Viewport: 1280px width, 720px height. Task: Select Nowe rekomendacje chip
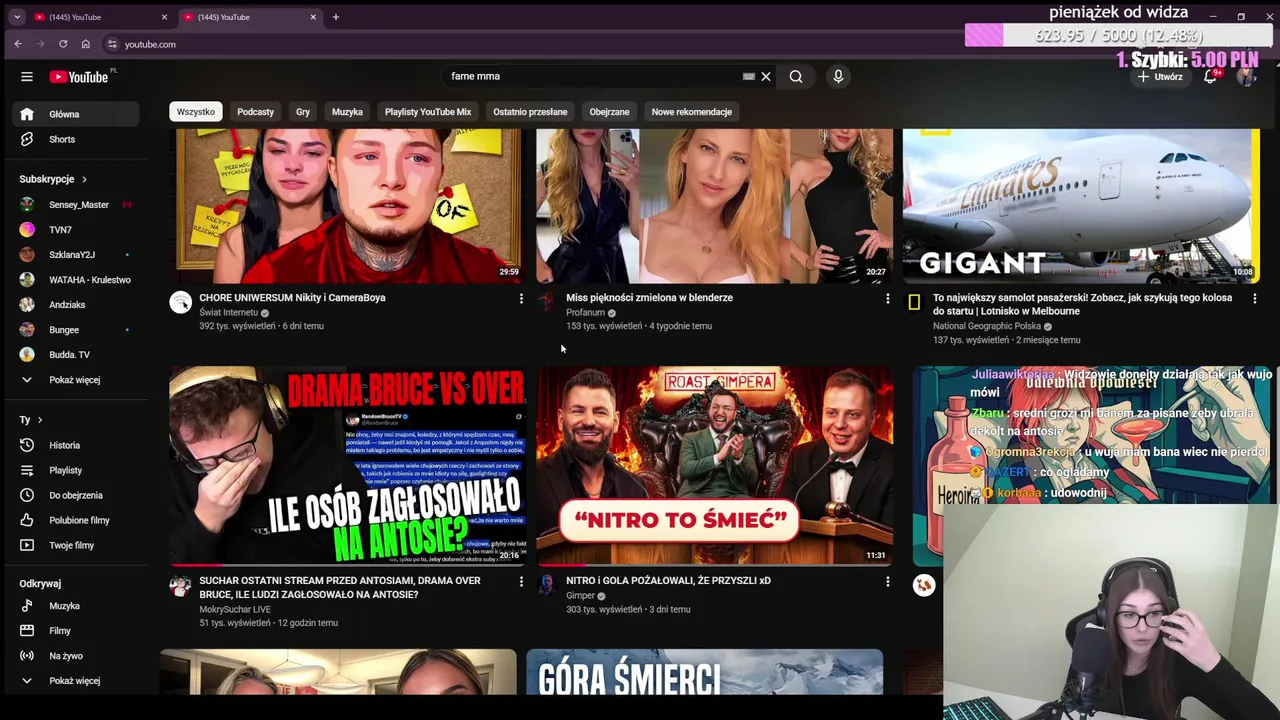pyautogui.click(x=692, y=112)
